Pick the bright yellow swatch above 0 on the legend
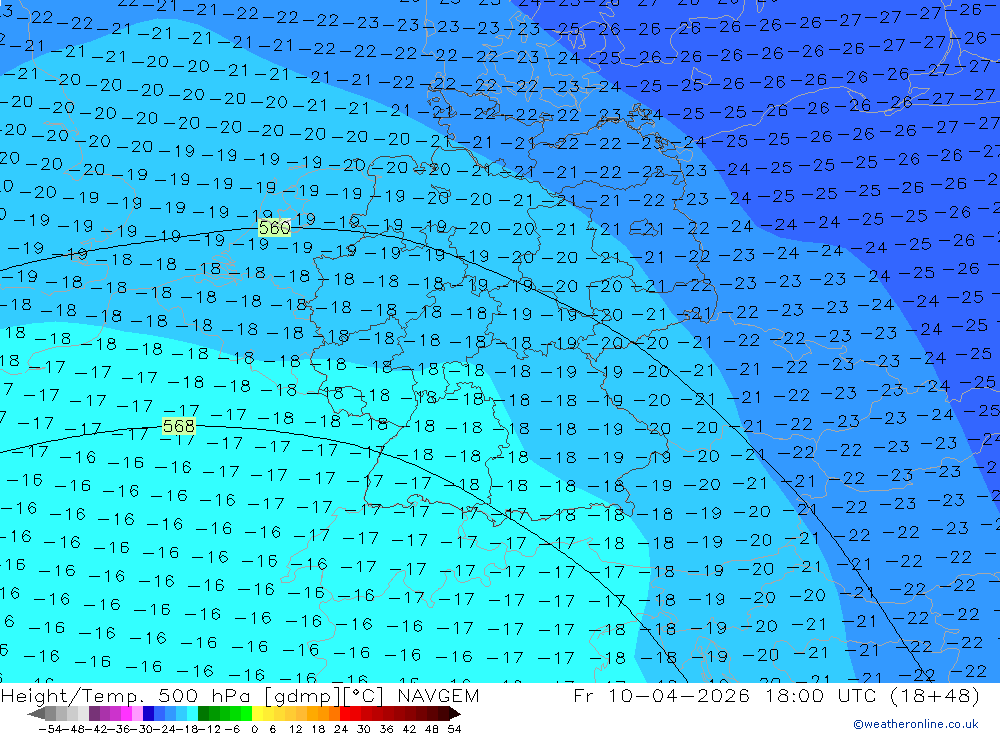 tap(257, 714)
